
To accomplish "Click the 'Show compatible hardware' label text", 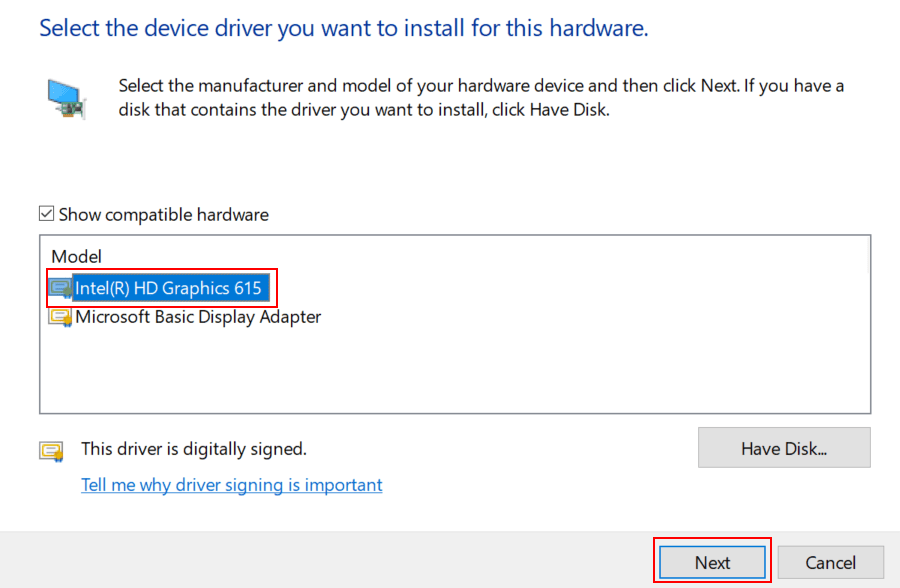I will tap(164, 214).
